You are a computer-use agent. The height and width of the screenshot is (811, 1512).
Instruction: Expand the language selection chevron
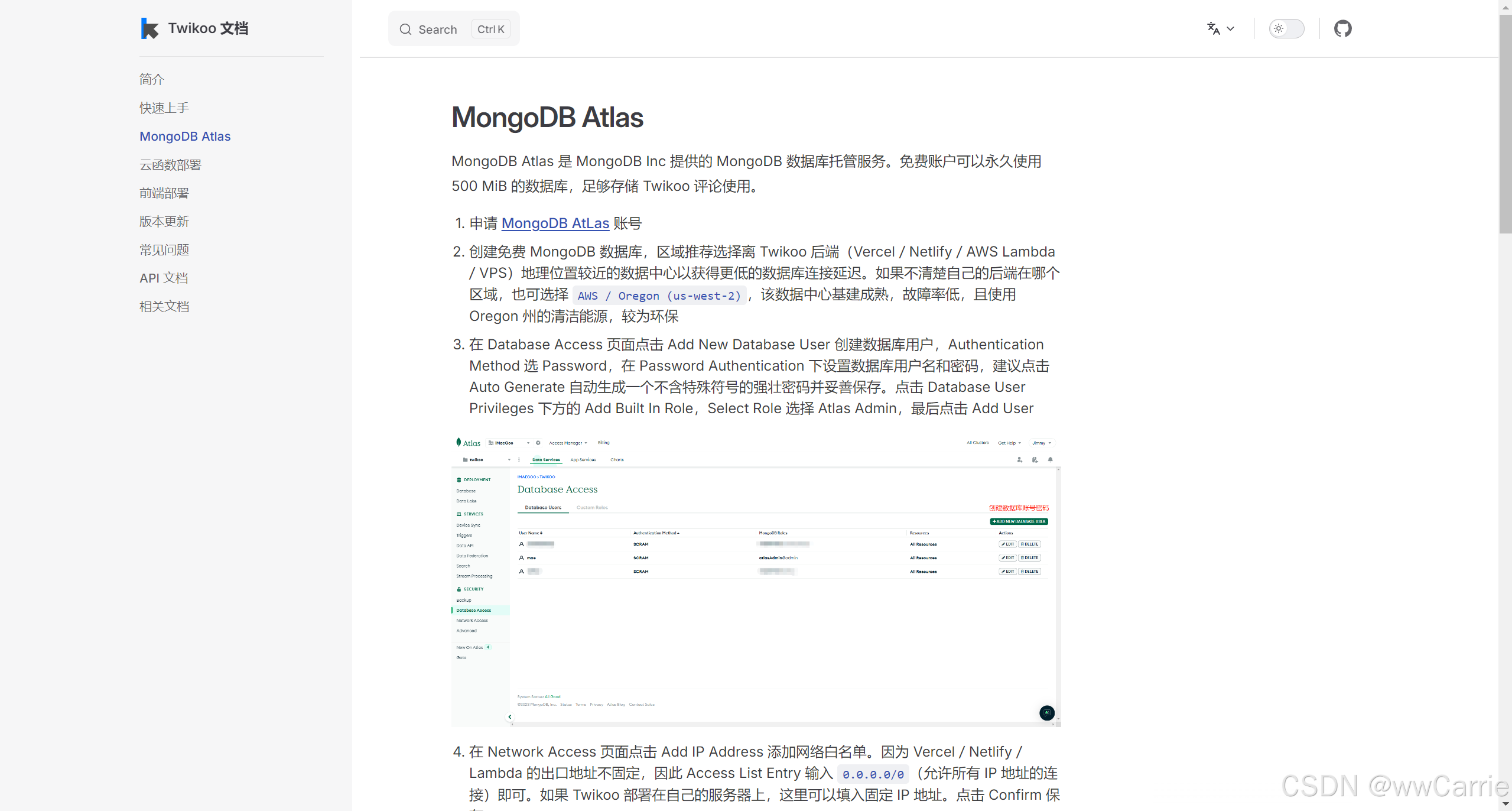[x=1231, y=28]
